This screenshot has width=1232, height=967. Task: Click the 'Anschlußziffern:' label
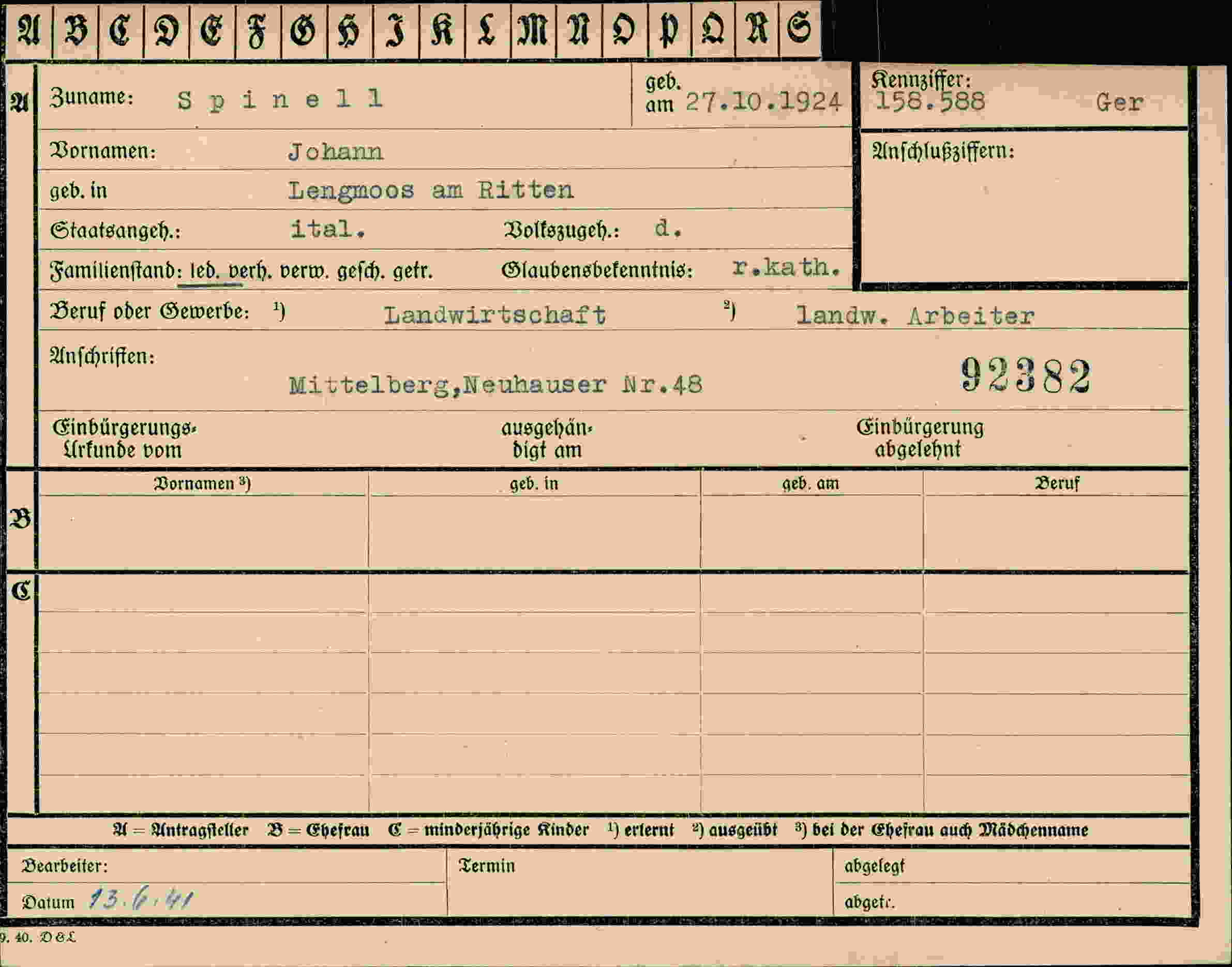[x=943, y=151]
